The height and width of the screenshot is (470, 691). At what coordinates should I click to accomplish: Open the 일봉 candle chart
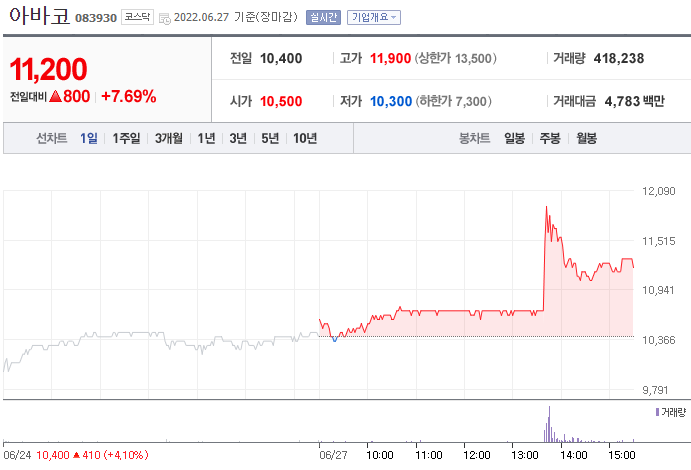(514, 138)
